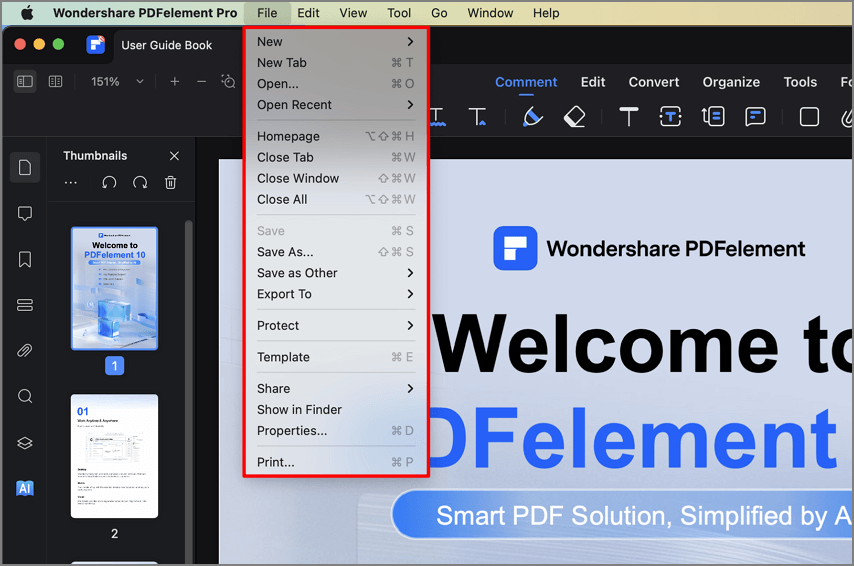Image resolution: width=854 pixels, height=566 pixels.
Task: Select the highlighter pen tool
Action: coord(532,117)
